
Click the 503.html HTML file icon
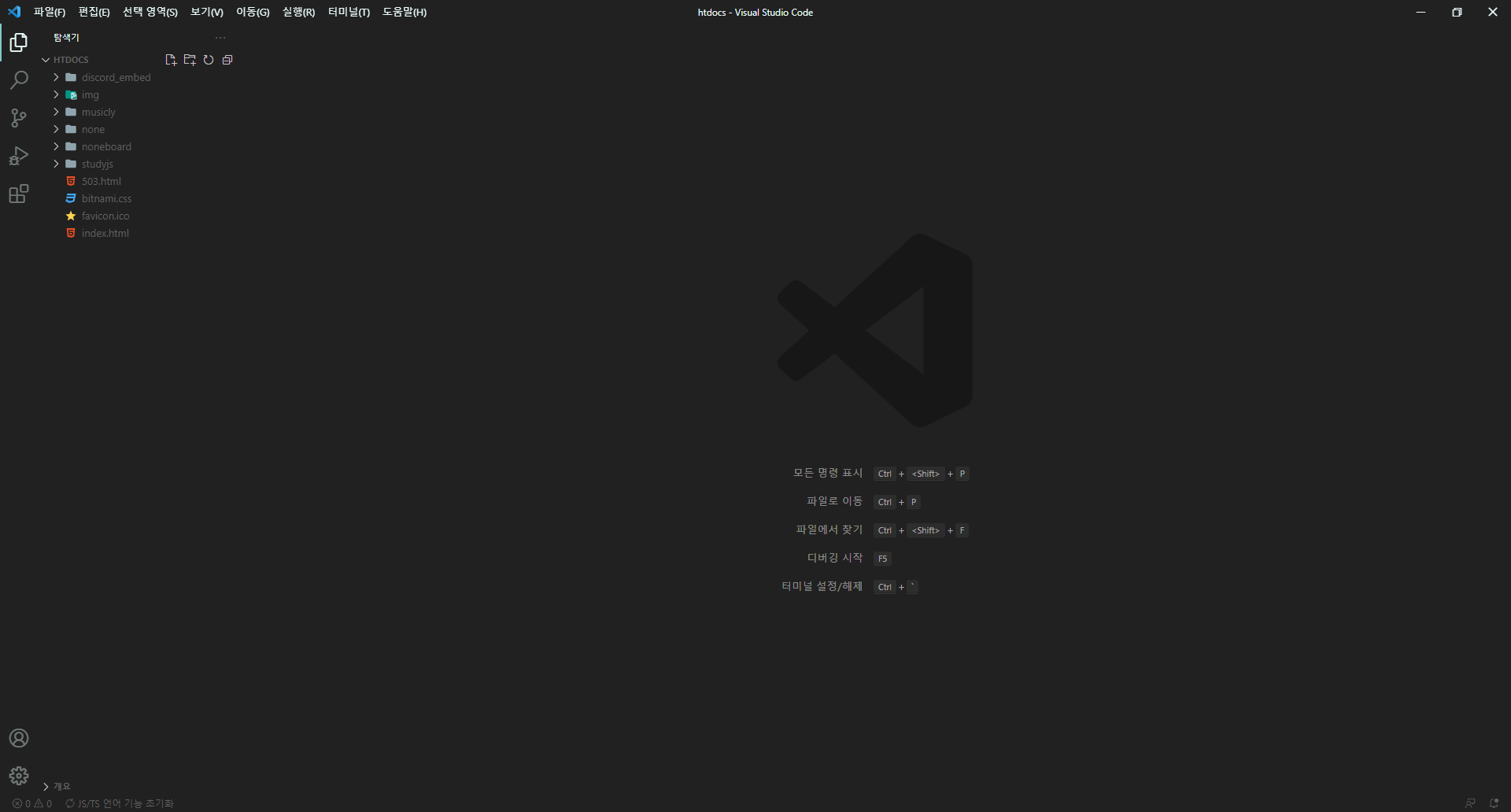[x=71, y=181]
